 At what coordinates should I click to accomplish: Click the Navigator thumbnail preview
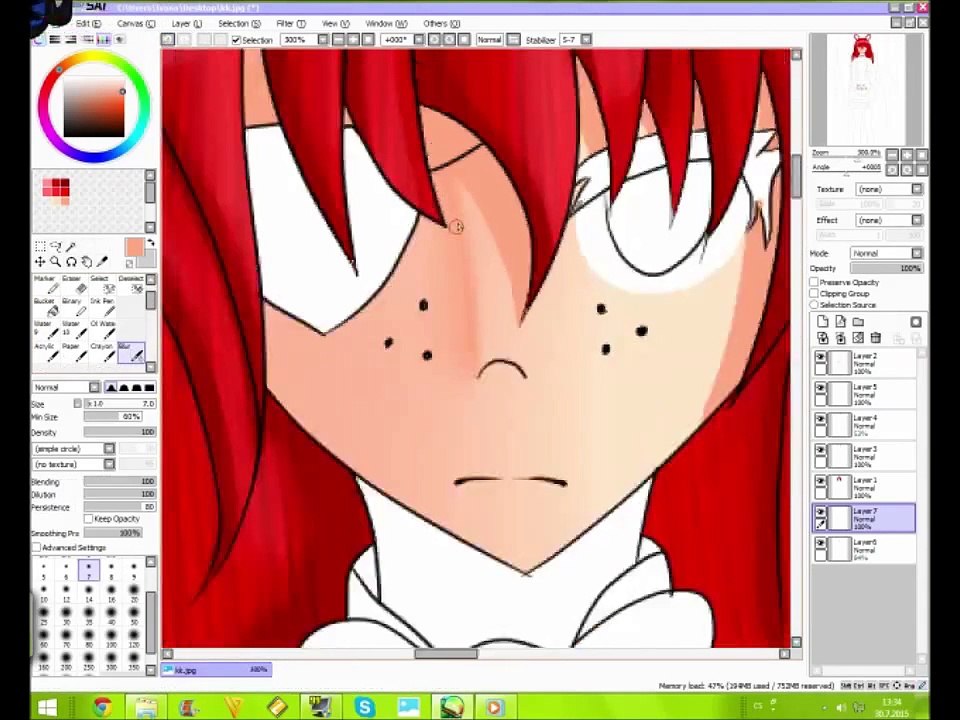coord(866,89)
